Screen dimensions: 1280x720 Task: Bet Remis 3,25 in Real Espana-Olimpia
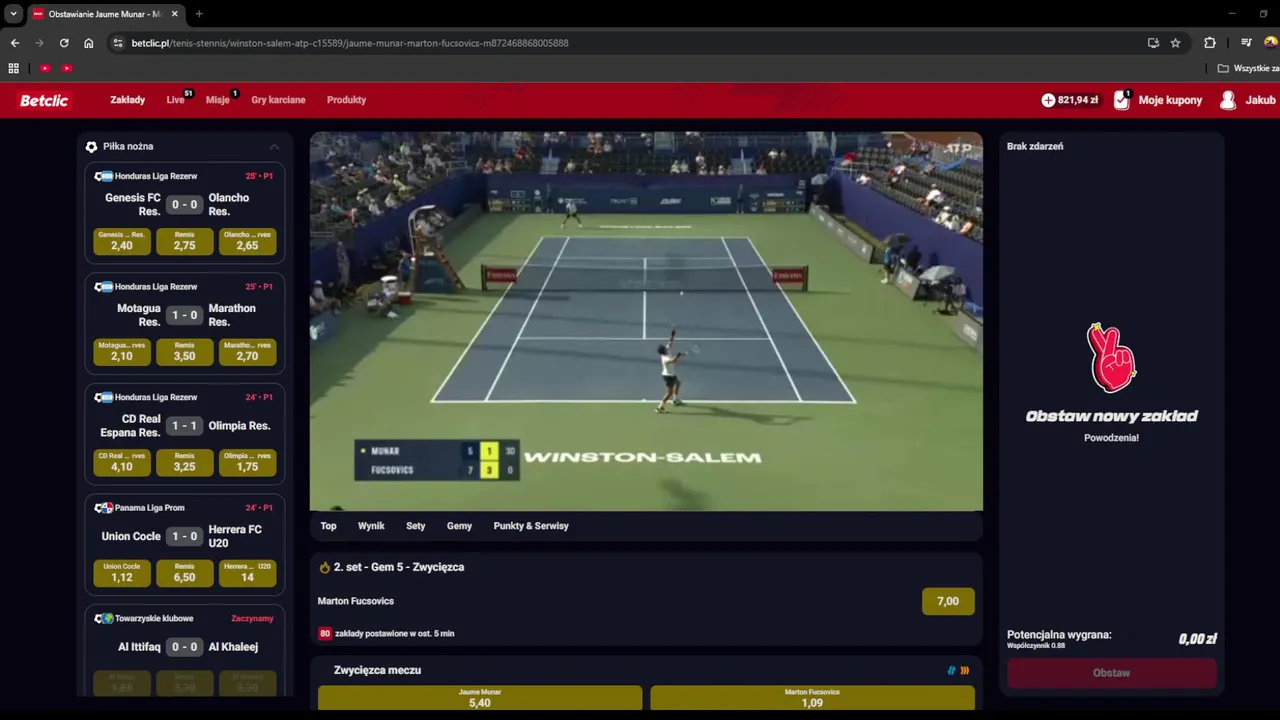pyautogui.click(x=184, y=462)
